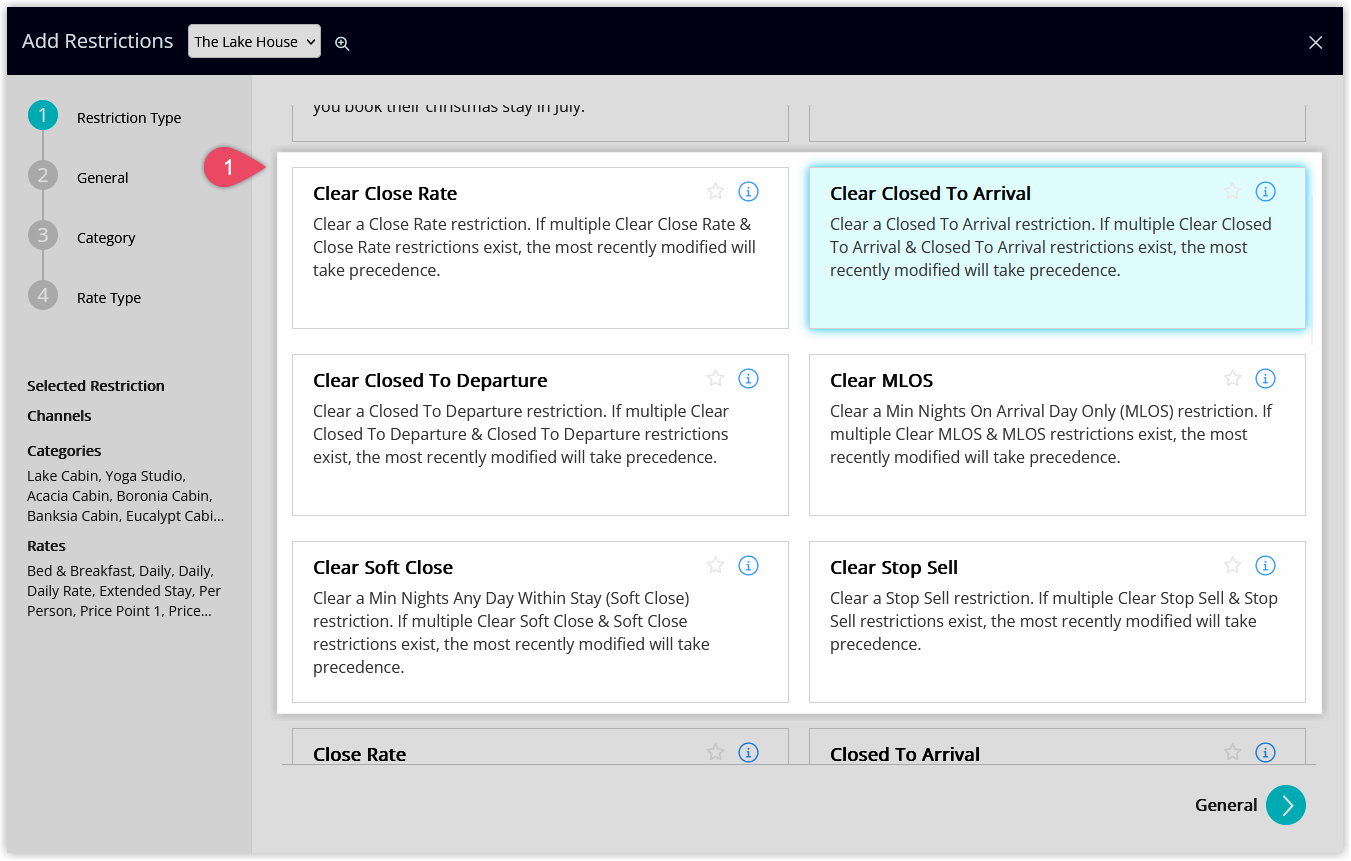This screenshot has height=861, width=1351.
Task: Star the Close Rate restriction
Action: (716, 752)
